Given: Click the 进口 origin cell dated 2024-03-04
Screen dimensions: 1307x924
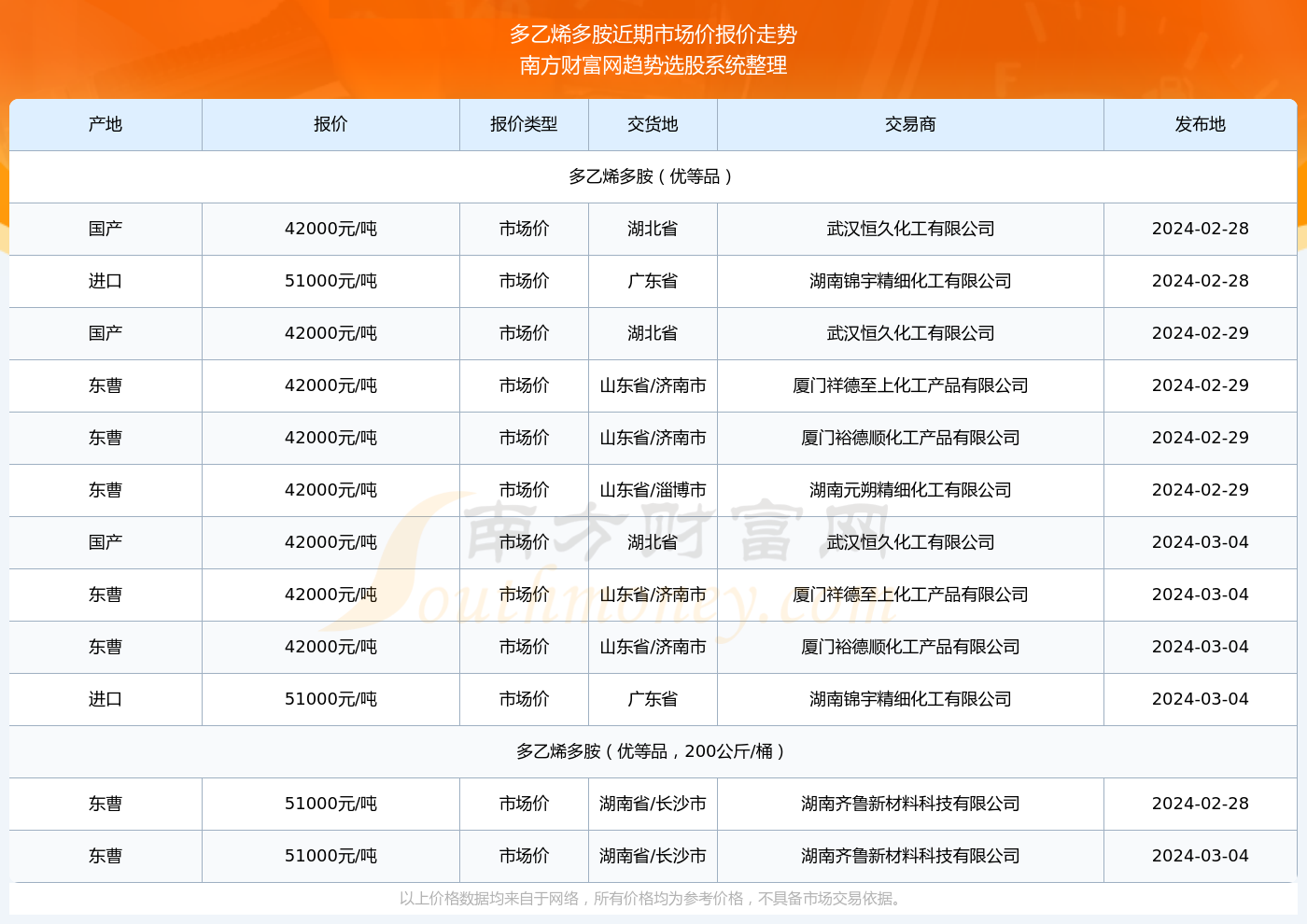Looking at the screenshot, I should pos(105,699).
